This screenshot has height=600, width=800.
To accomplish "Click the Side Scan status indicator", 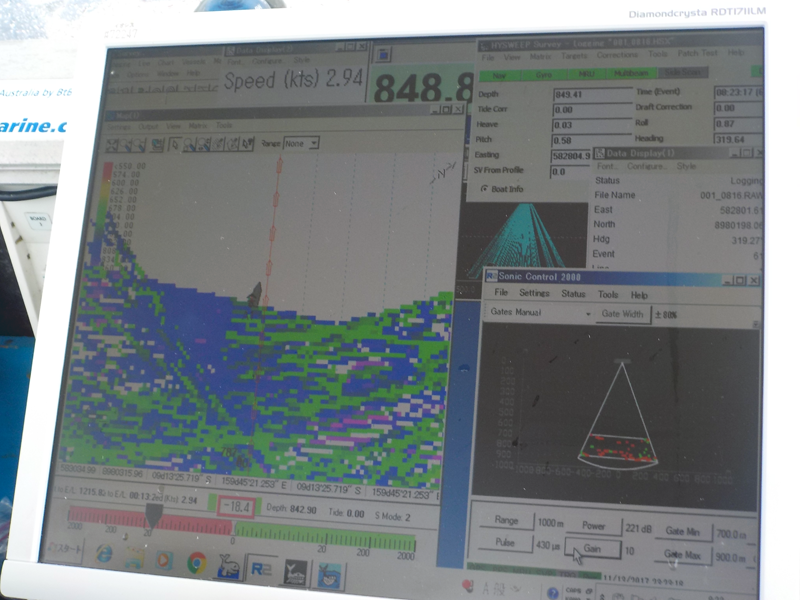I will pos(682,72).
